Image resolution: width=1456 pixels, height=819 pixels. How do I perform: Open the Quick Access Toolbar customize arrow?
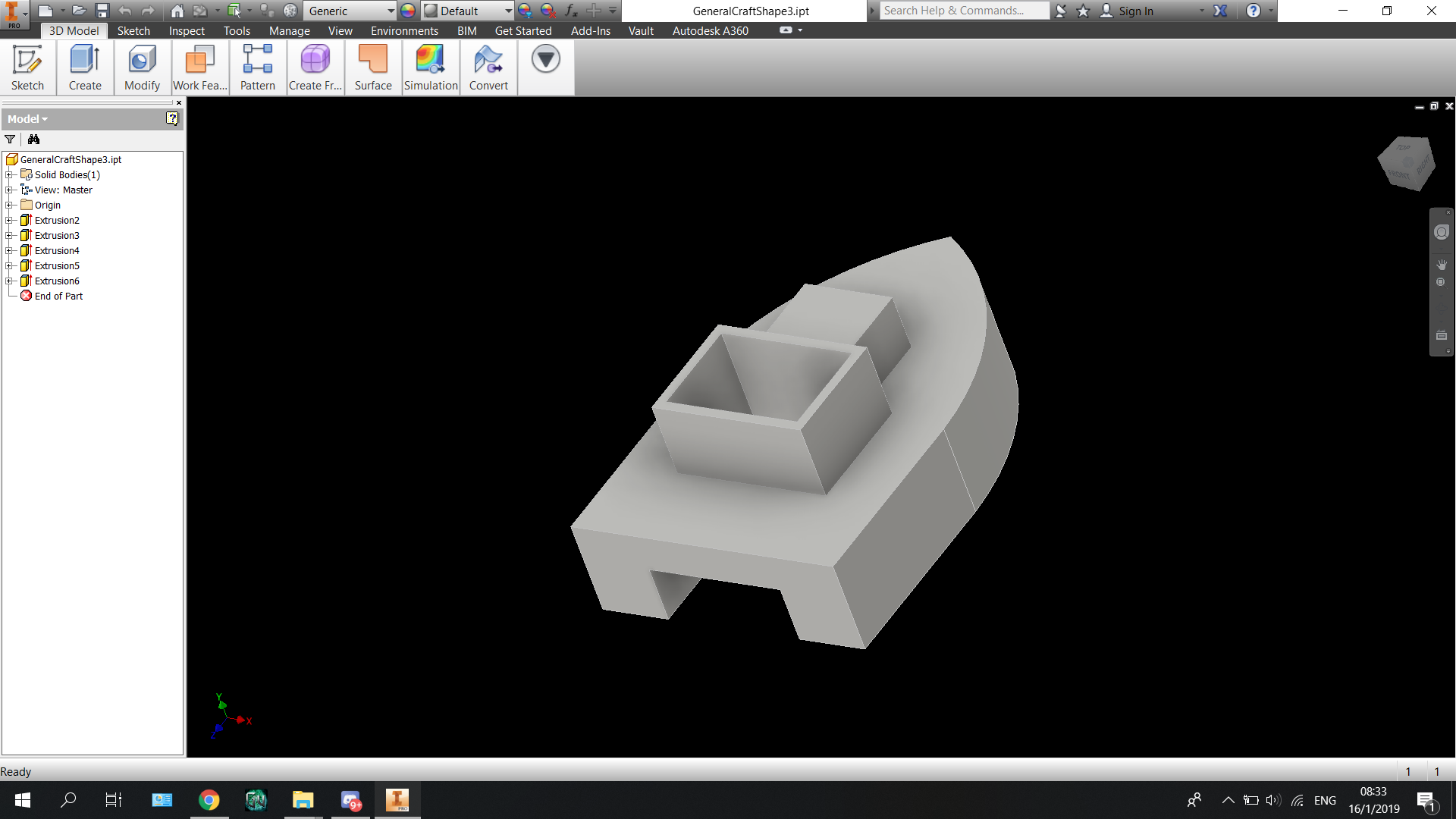click(x=613, y=11)
